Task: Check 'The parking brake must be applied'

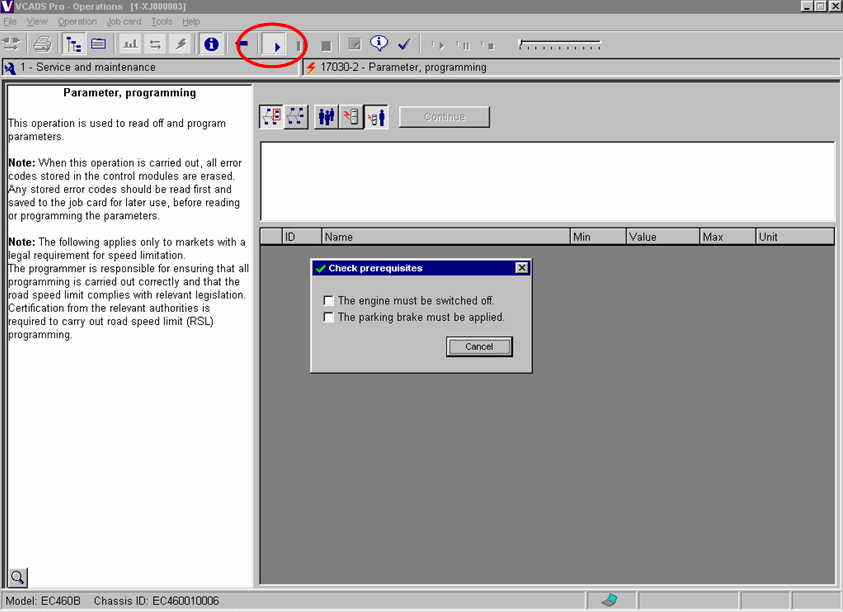Action: pos(328,317)
